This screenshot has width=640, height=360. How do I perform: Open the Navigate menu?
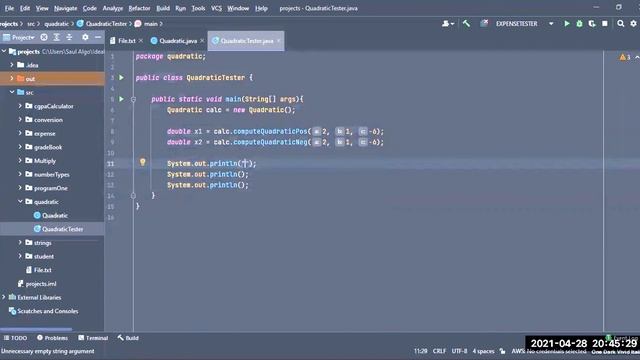point(65,8)
